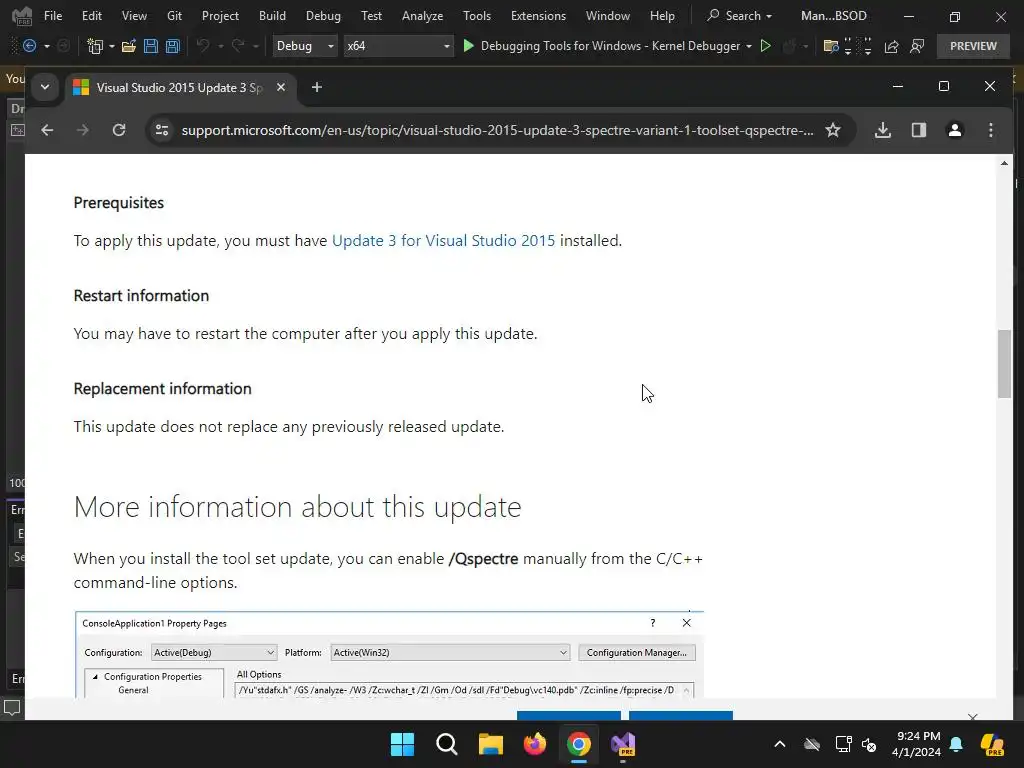Switch to Visual Studio Preview in taskbar
The width and height of the screenshot is (1024, 768).
tap(623, 744)
